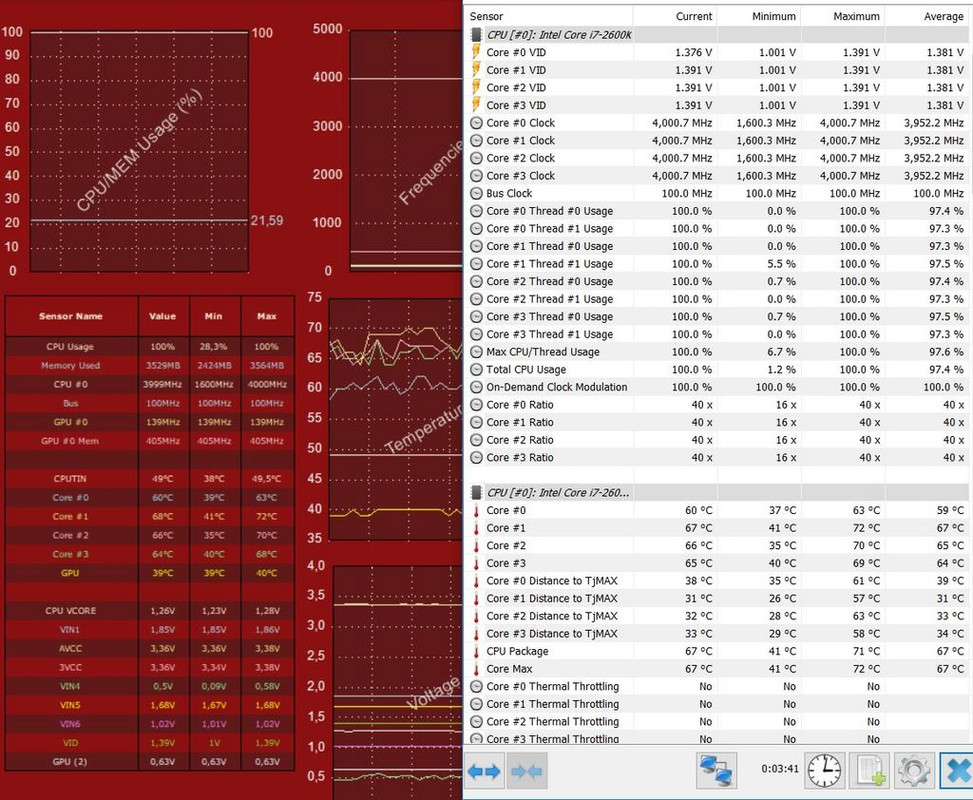The width and height of the screenshot is (973, 800).
Task: Select the Core #1 Clock row label
Action: click(521, 140)
